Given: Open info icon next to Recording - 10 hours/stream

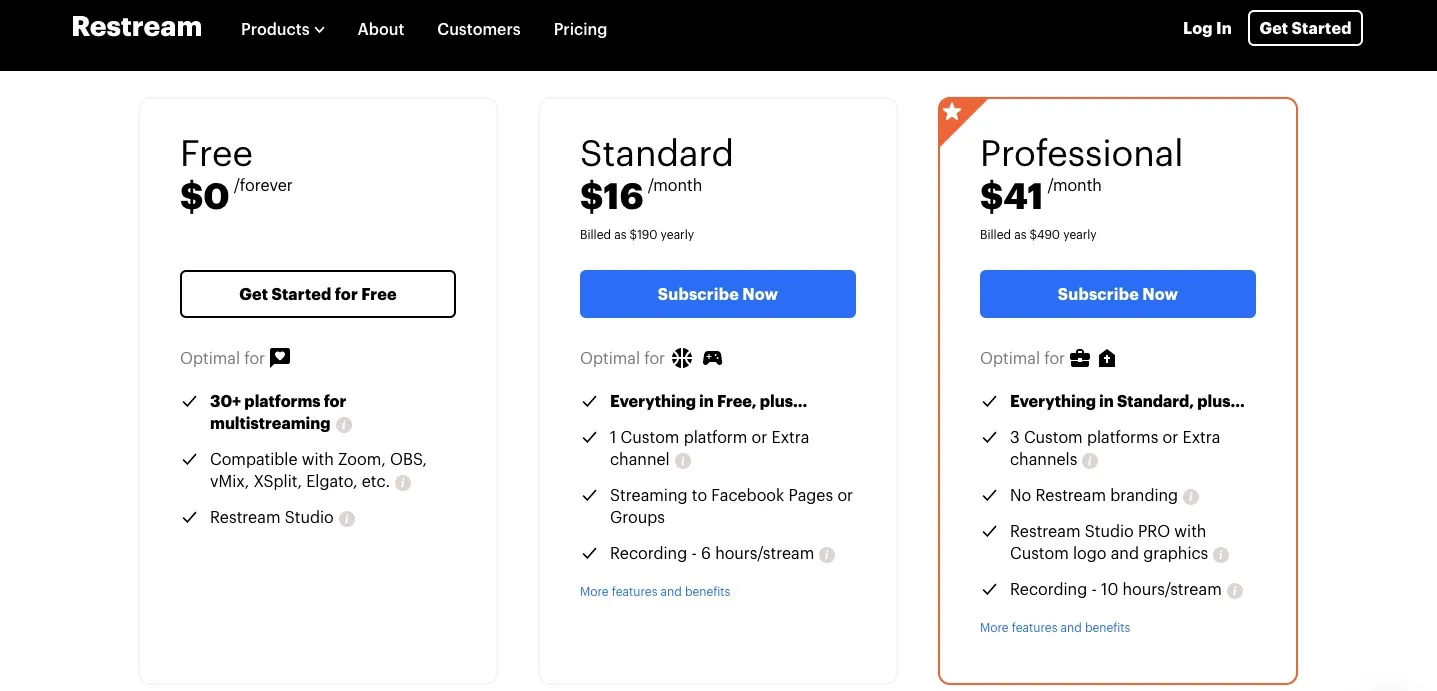Looking at the screenshot, I should click(x=1235, y=591).
